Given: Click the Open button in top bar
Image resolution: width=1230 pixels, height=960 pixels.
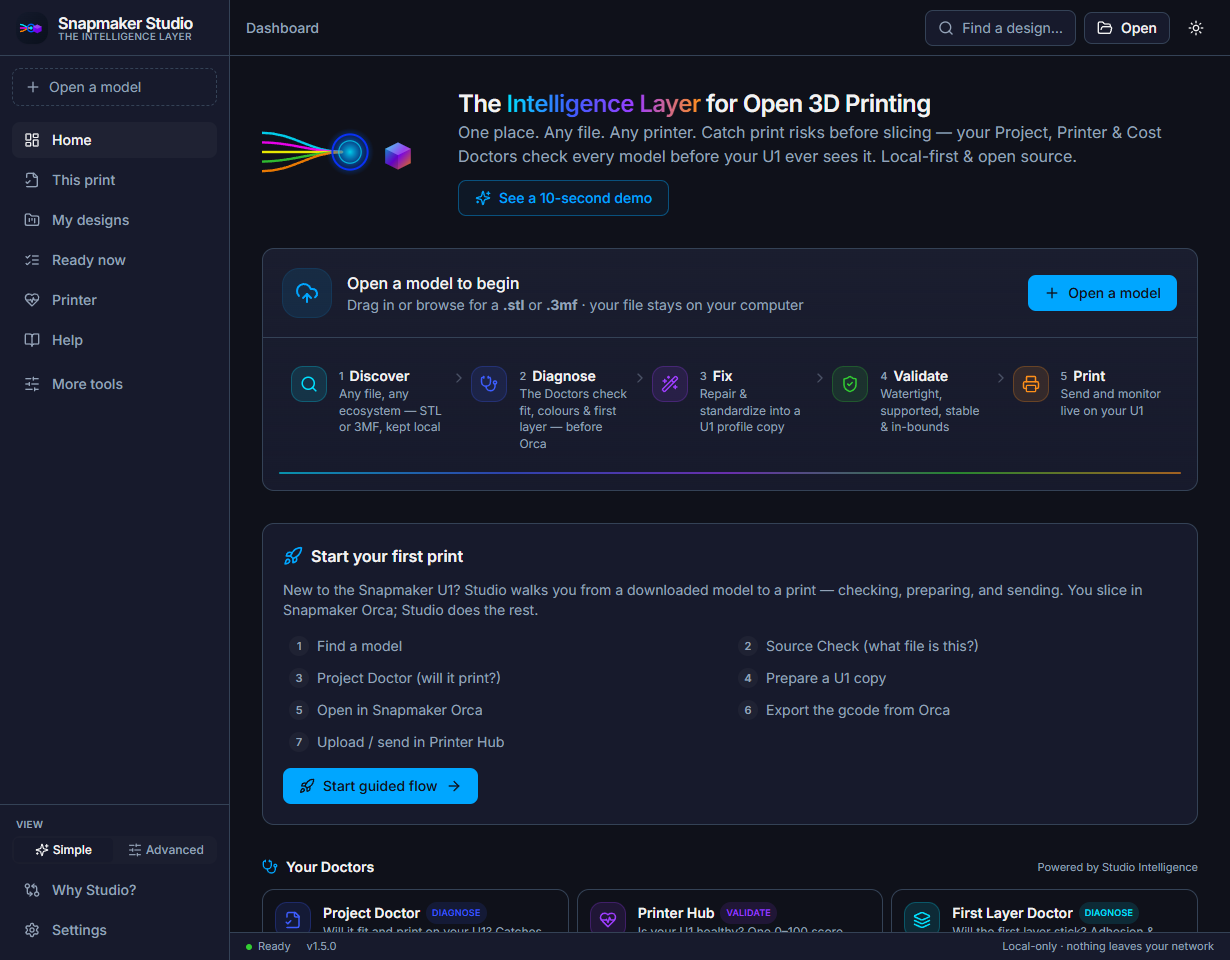Looking at the screenshot, I should pyautogui.click(x=1126, y=28).
